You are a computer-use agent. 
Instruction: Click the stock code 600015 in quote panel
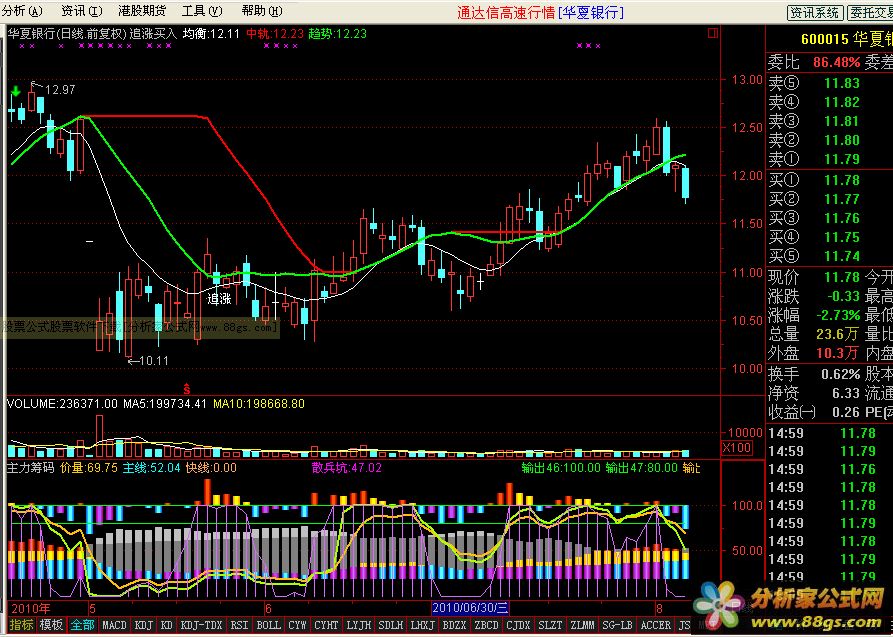[825, 39]
